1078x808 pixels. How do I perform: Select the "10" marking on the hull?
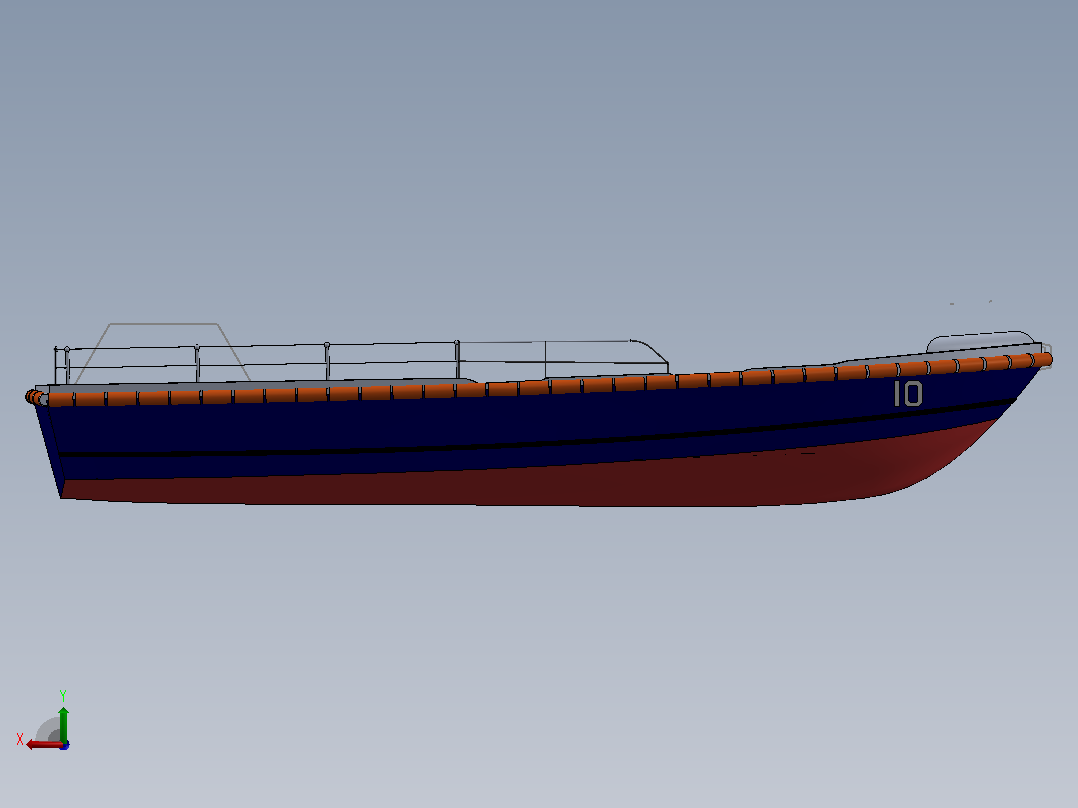pos(908,394)
